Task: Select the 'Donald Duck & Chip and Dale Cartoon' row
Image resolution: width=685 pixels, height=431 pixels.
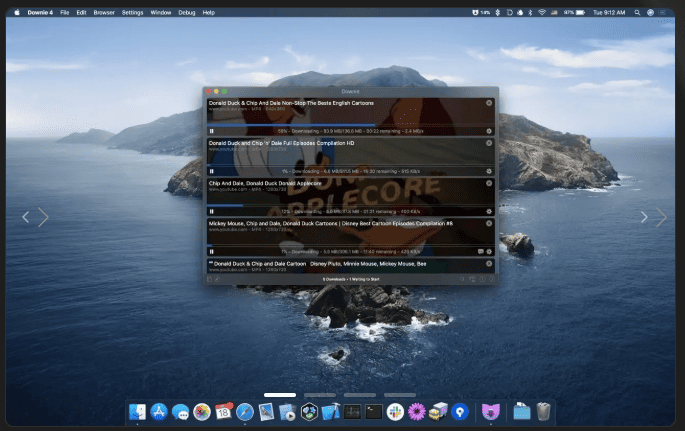Action: [x=351, y=266]
